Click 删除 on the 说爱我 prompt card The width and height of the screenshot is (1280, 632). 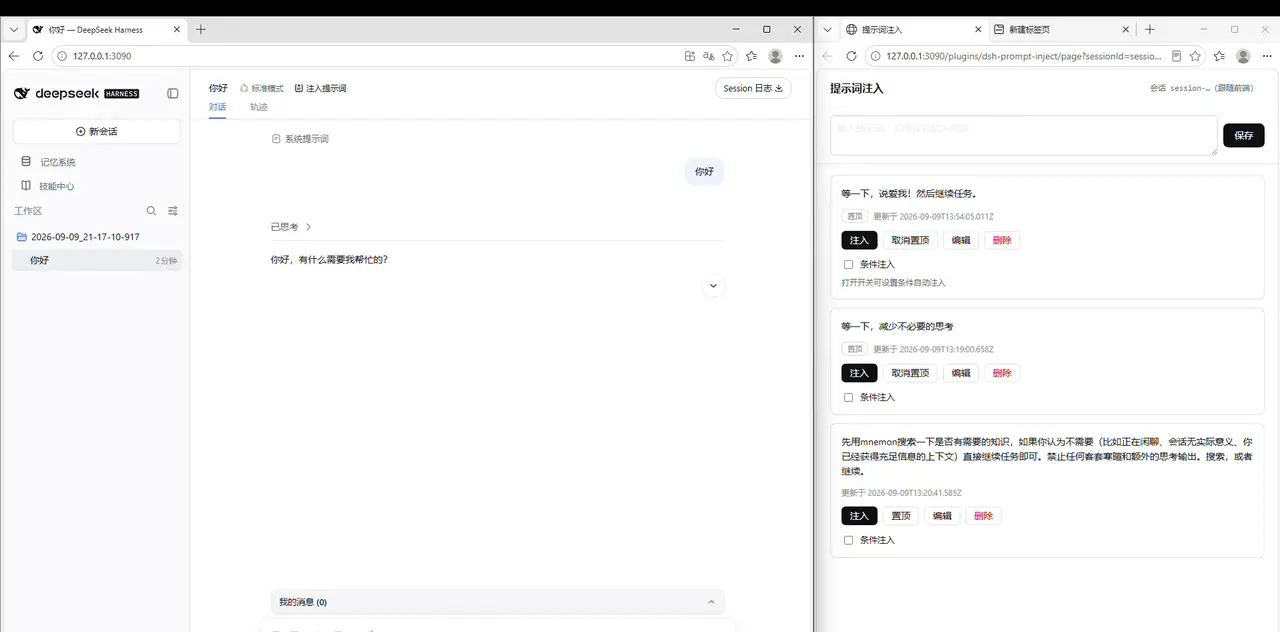1002,240
